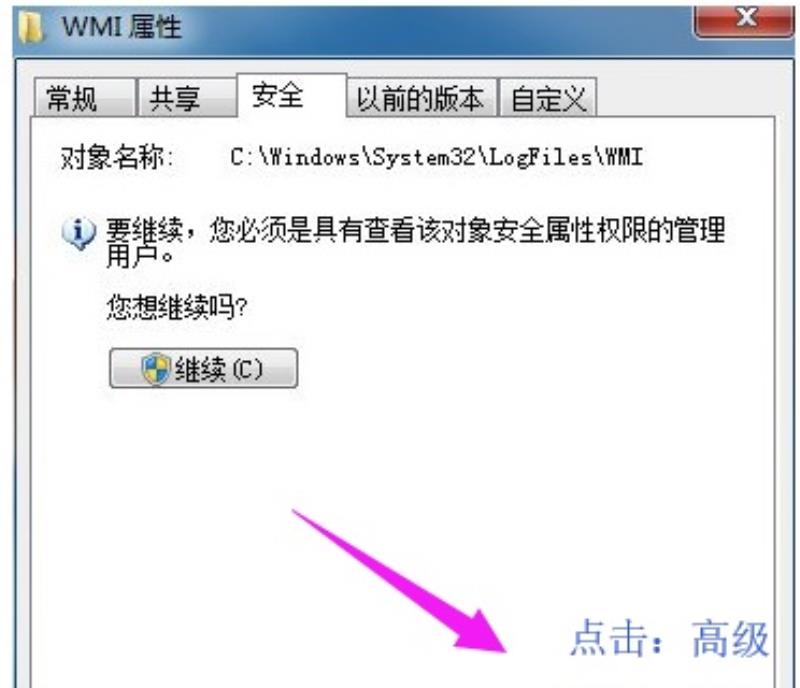Switch to the 常规 tab
Screen dimensions: 800x688
click(84, 97)
